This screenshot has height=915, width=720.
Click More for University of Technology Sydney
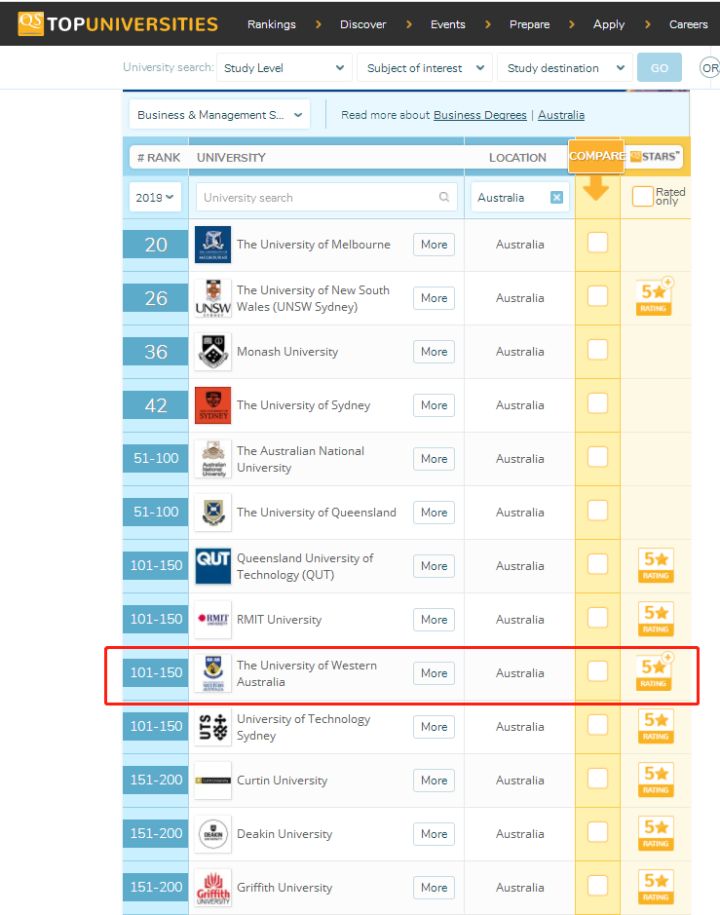434,727
